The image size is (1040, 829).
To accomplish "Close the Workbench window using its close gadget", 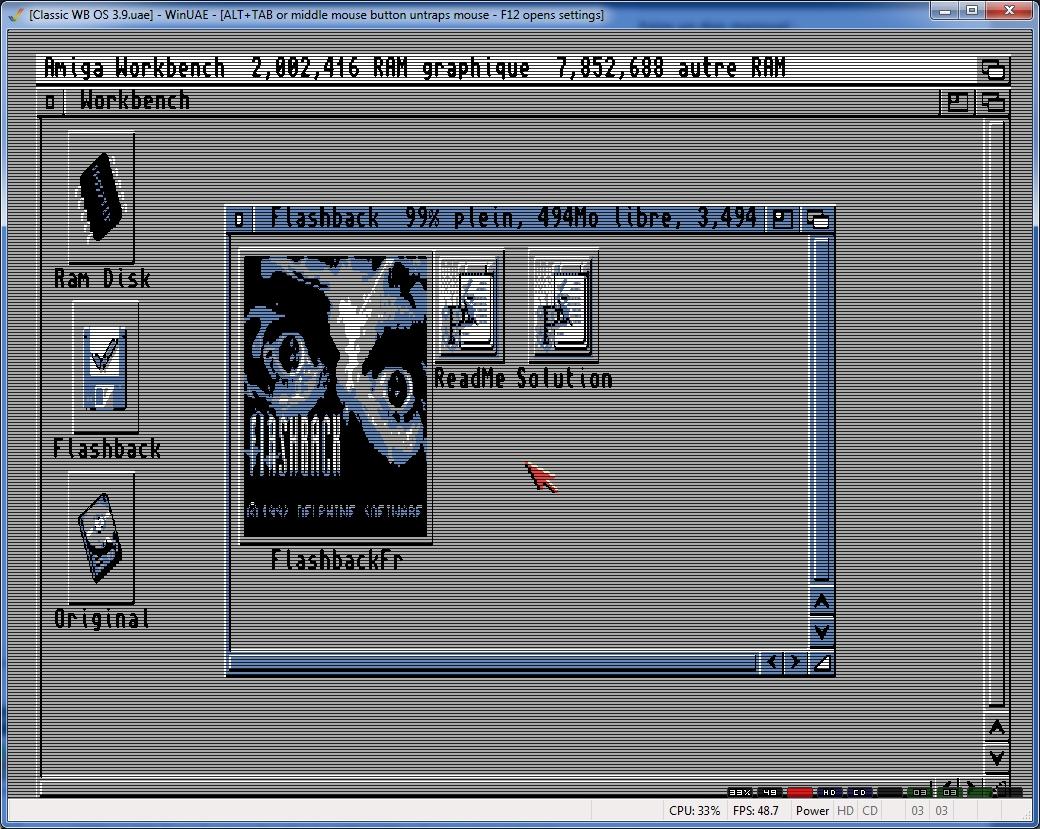I will [50, 101].
